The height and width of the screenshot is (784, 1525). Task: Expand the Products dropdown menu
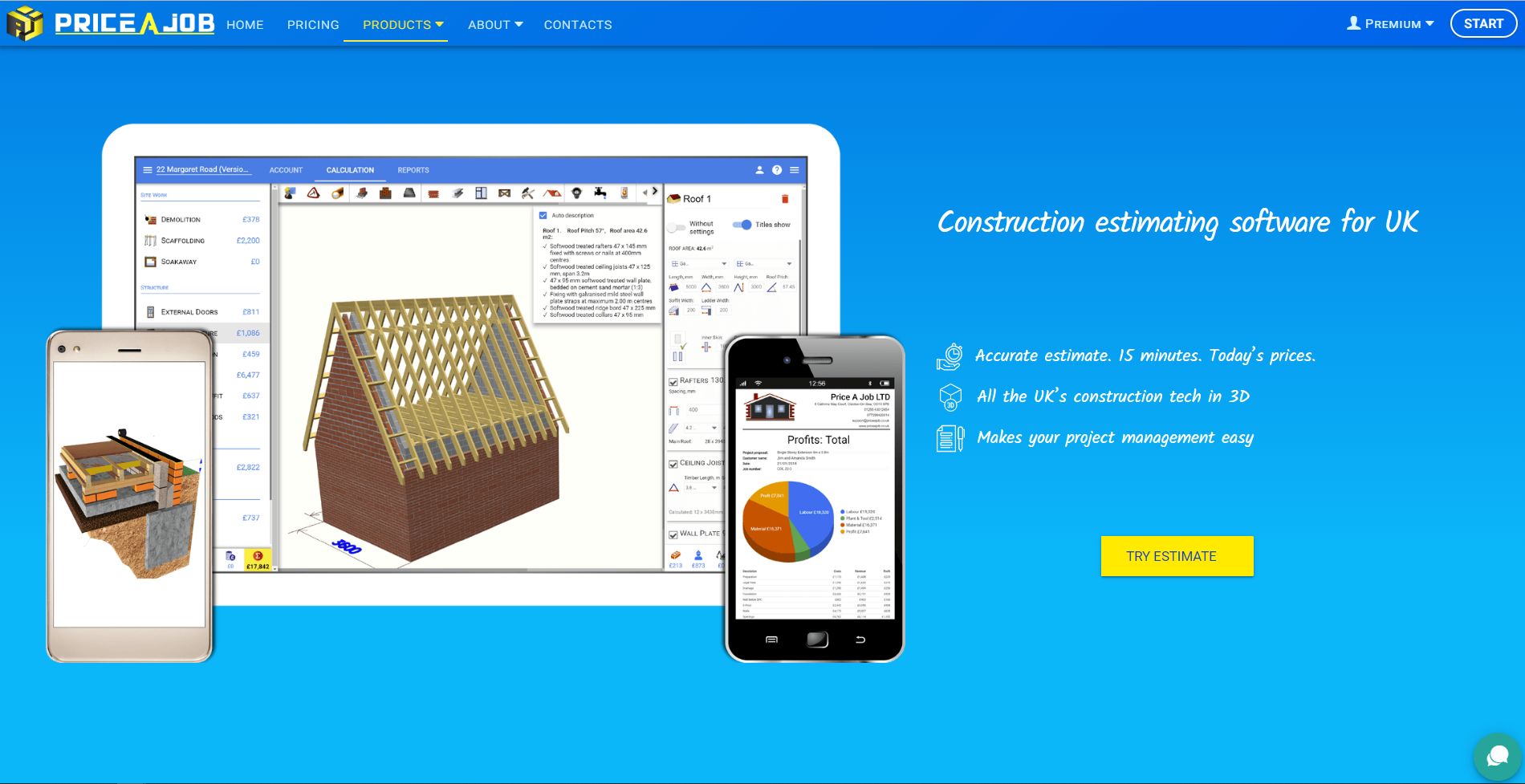coord(403,25)
